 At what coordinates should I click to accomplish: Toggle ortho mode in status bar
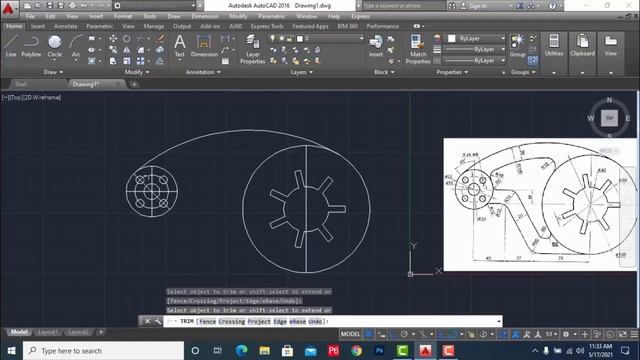point(393,334)
